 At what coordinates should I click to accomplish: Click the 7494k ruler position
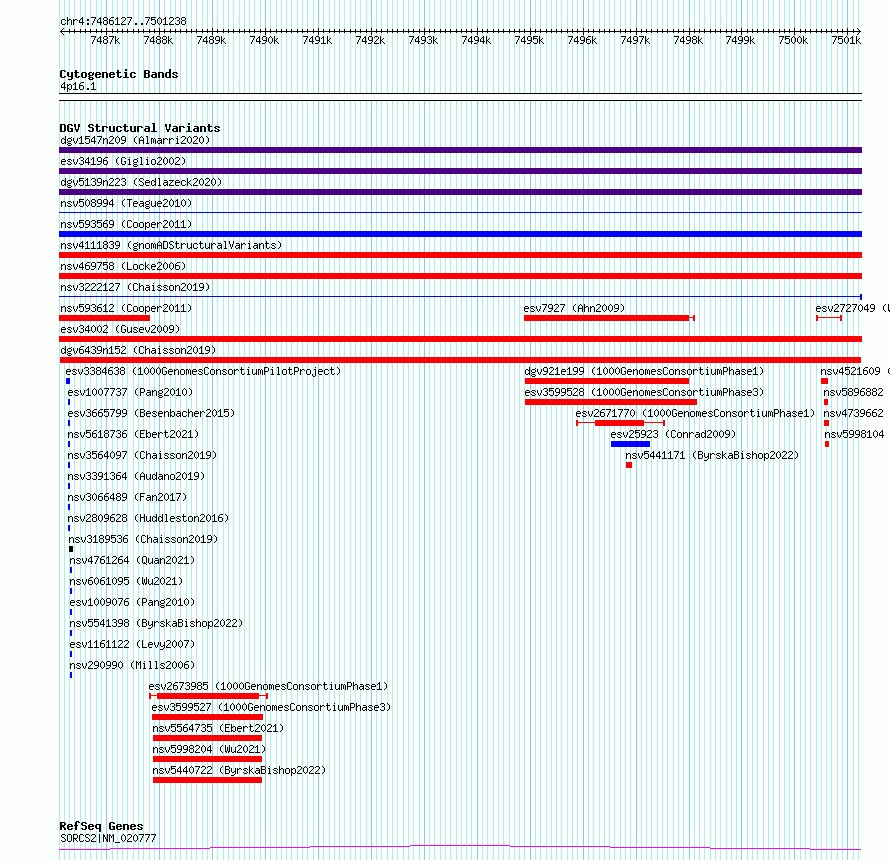click(476, 40)
